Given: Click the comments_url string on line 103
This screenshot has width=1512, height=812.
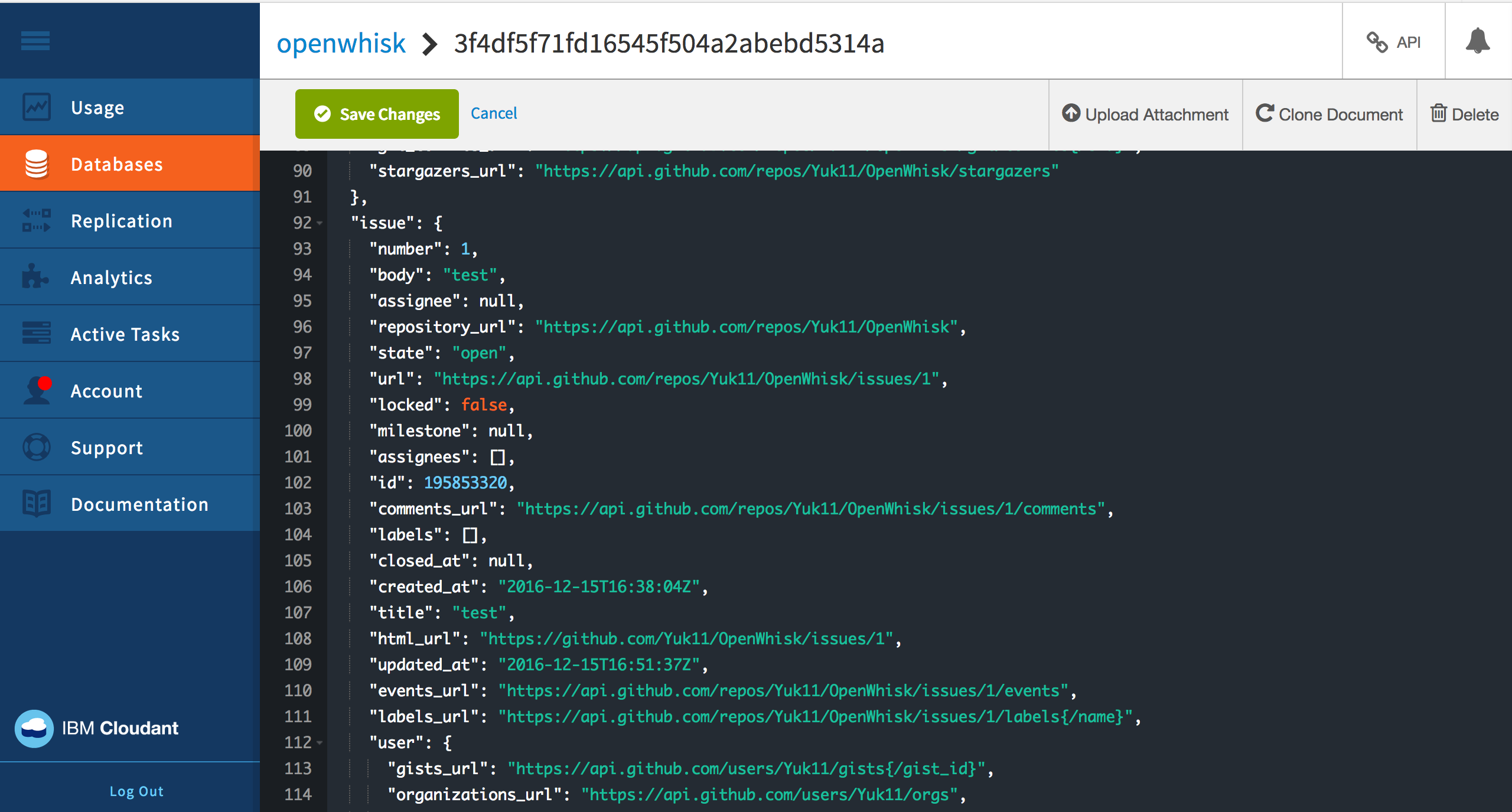Looking at the screenshot, I should tap(811, 509).
